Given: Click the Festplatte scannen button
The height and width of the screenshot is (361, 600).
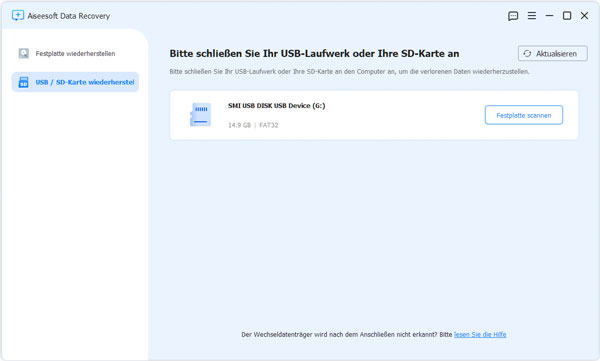Looking at the screenshot, I should click(523, 115).
